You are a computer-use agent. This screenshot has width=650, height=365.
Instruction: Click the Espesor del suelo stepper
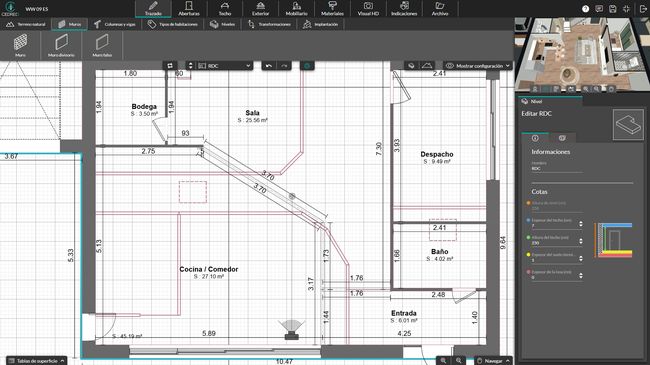click(x=580, y=258)
